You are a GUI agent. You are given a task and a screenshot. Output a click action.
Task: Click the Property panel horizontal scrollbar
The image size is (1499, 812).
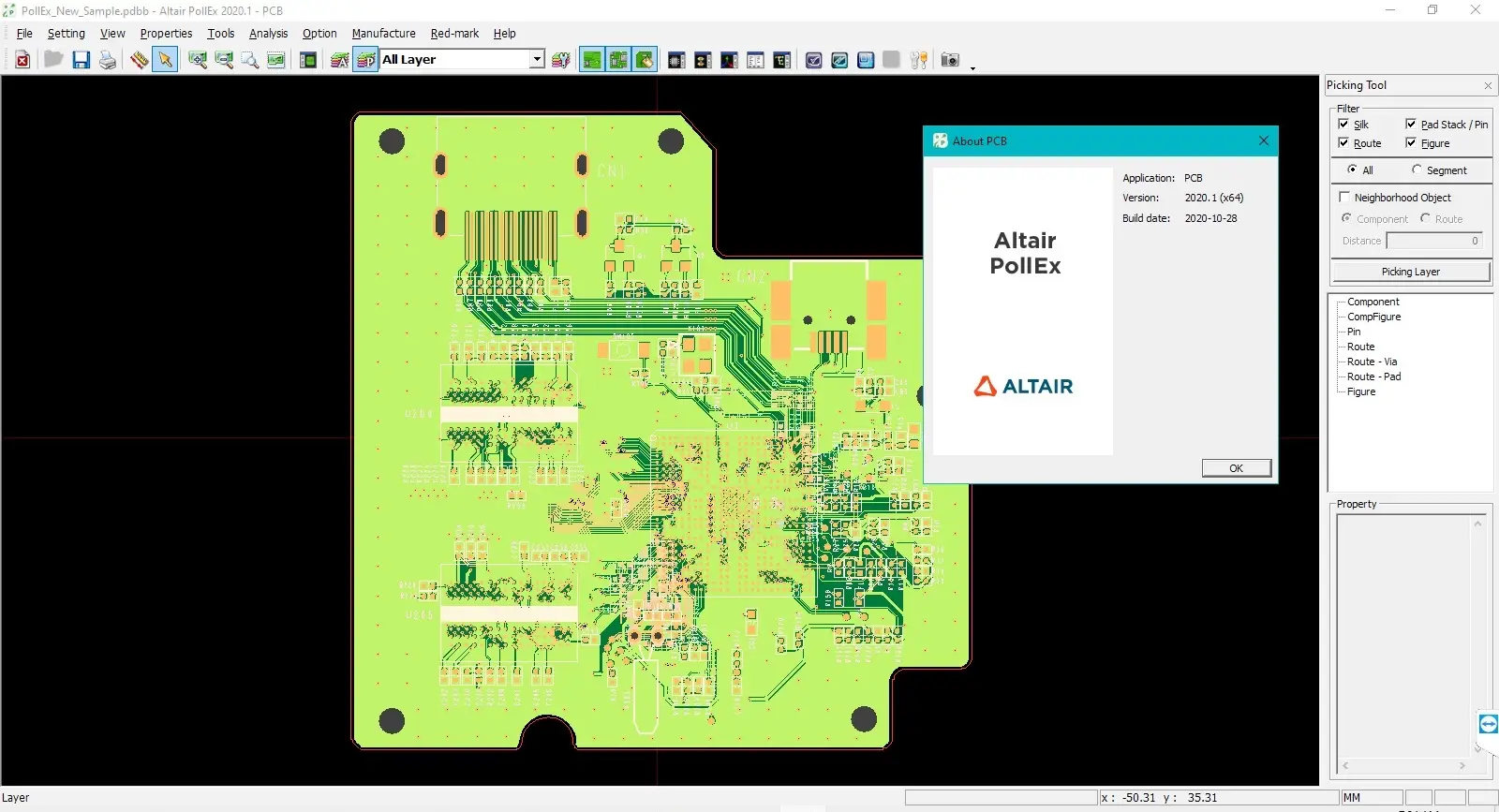[1403, 765]
